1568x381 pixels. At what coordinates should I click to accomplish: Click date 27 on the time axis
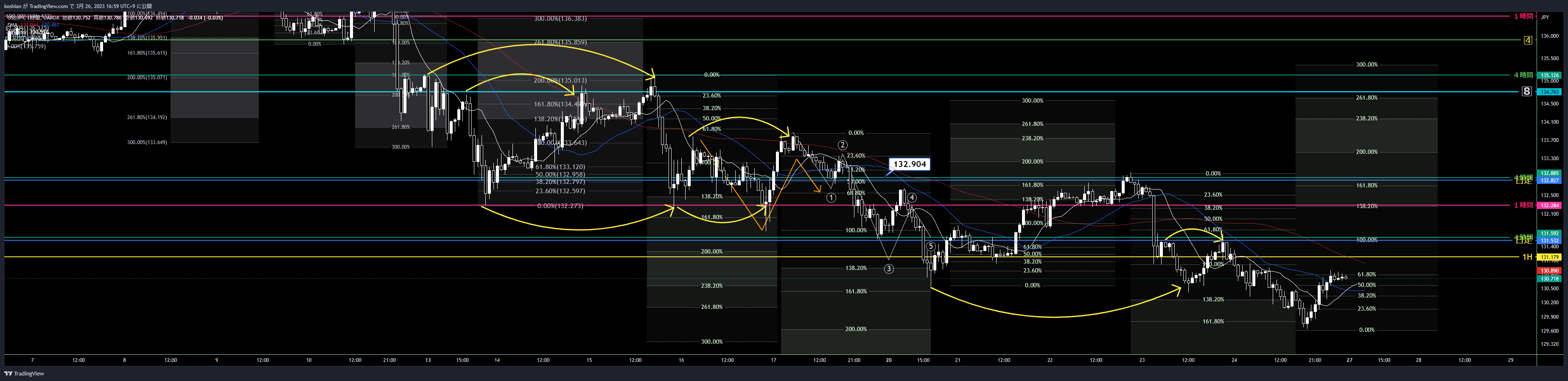click(1350, 360)
